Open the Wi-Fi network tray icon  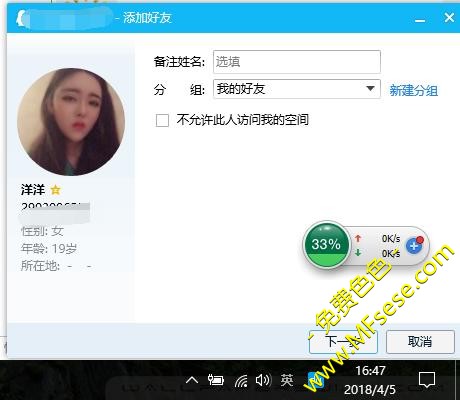click(241, 380)
